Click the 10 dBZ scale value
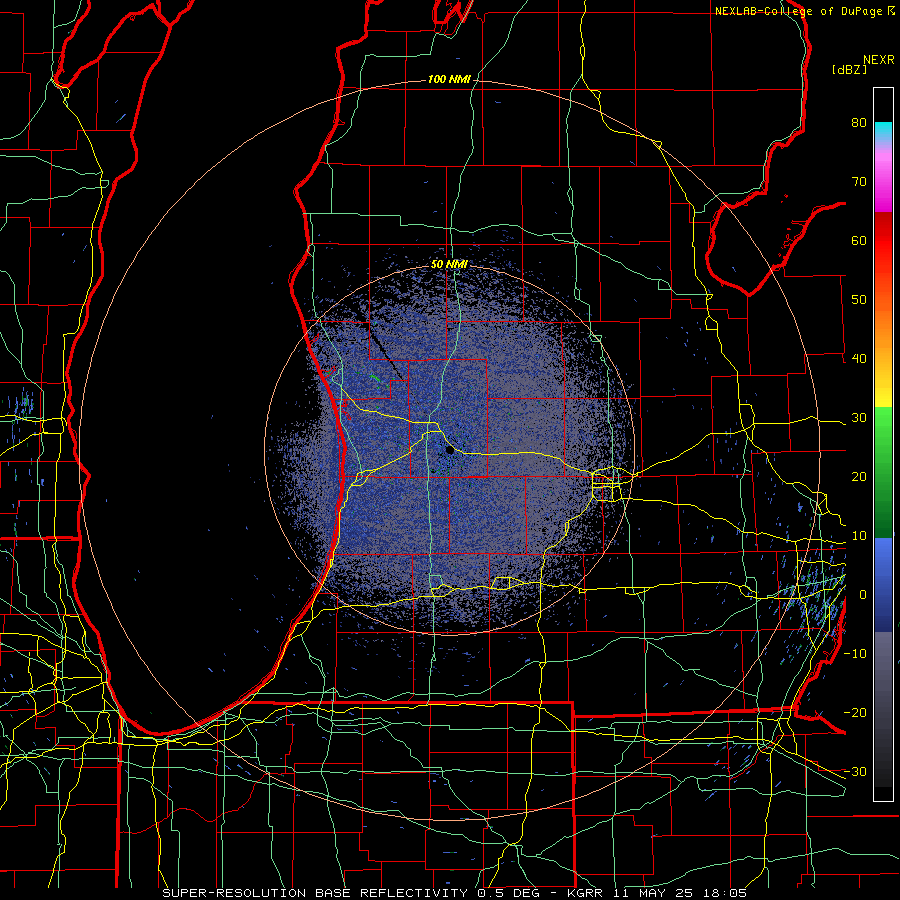900x900 pixels. [859, 536]
